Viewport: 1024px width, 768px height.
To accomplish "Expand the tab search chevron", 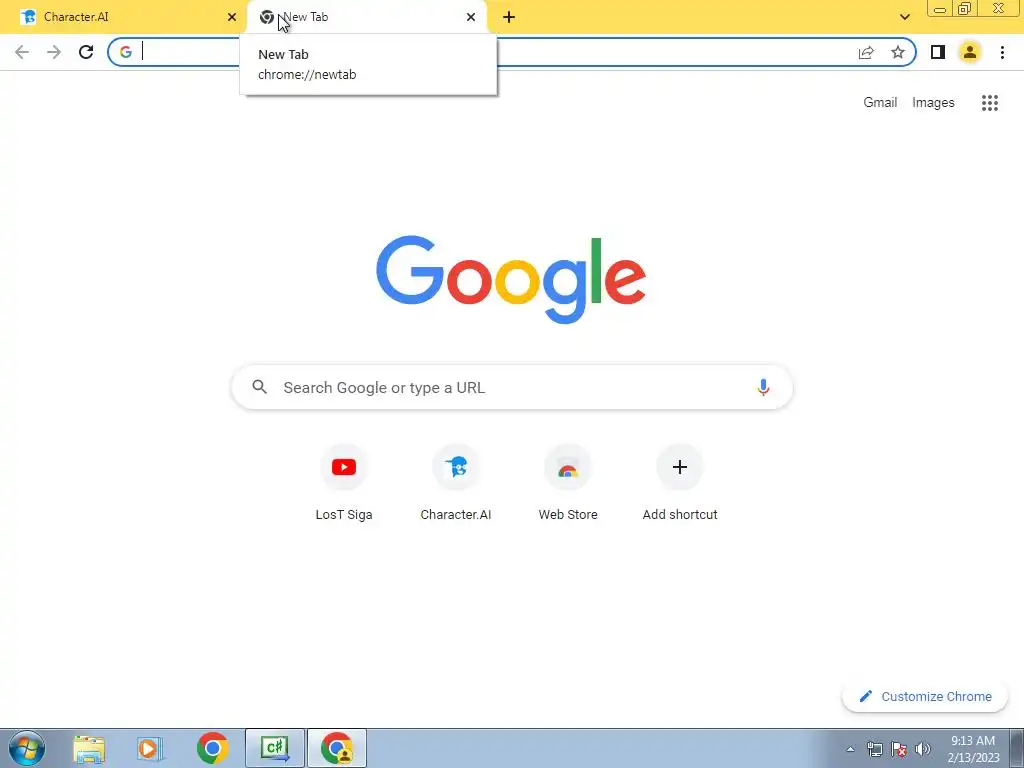I will (904, 17).
